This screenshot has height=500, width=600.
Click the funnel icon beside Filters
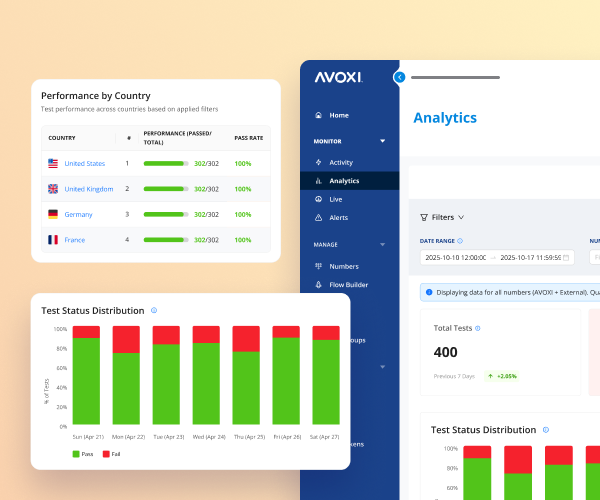pyautogui.click(x=423, y=217)
